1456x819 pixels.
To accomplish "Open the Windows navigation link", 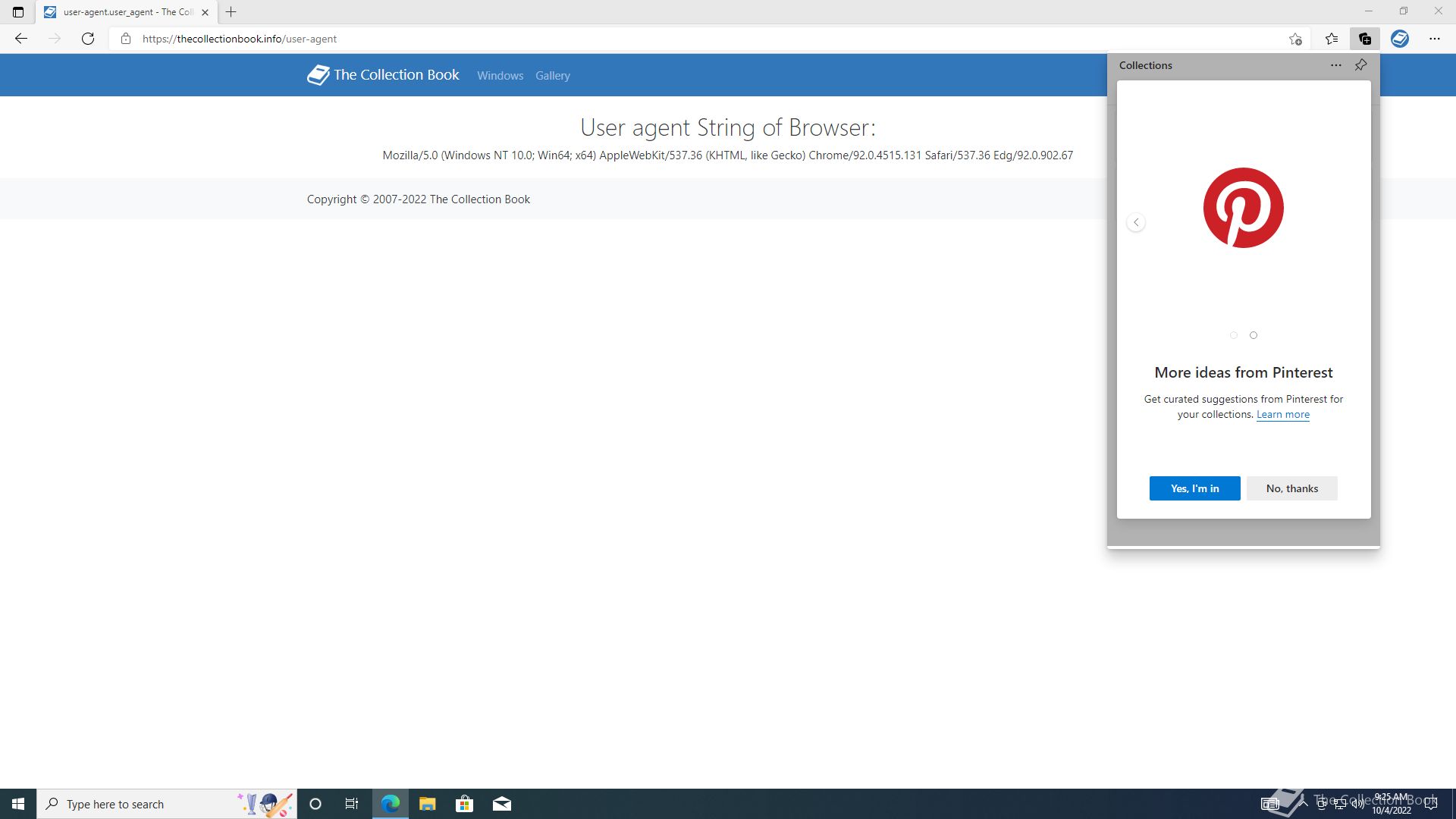I will (500, 76).
